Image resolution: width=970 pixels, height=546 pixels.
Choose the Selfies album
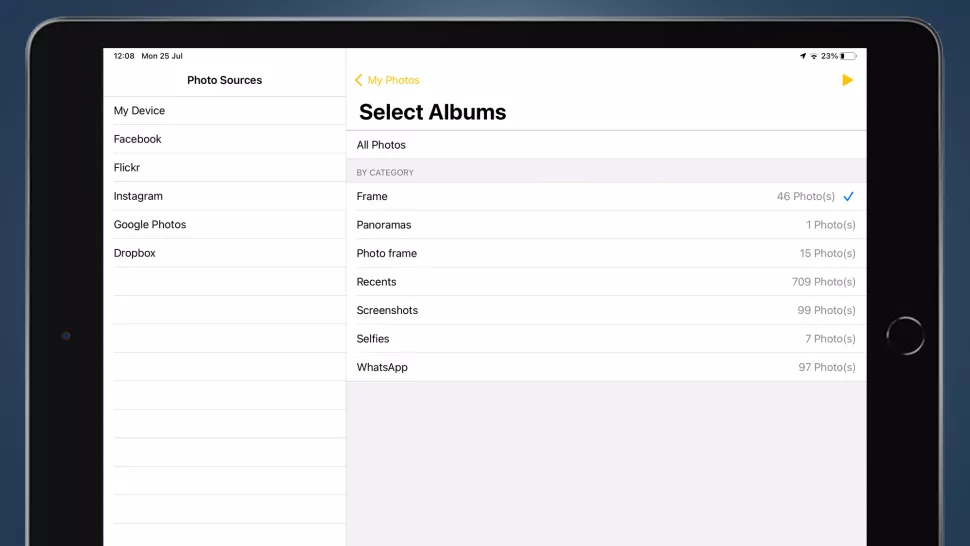pos(606,338)
